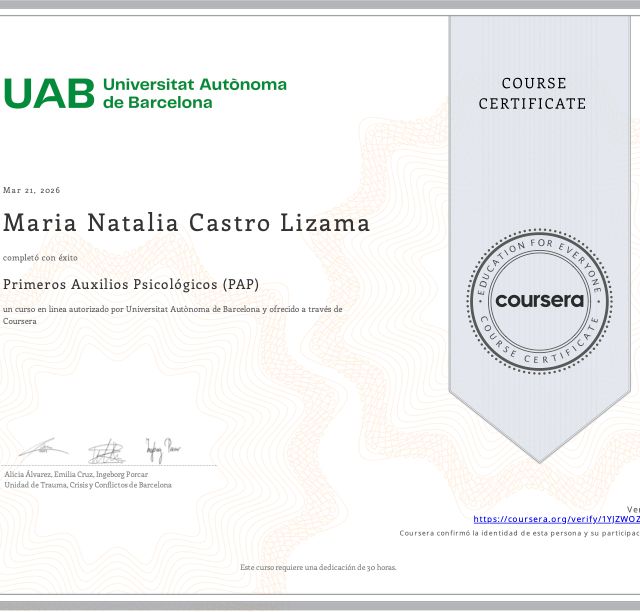Click the Coursera circular seal
This screenshot has height=612, width=640.
[539, 301]
